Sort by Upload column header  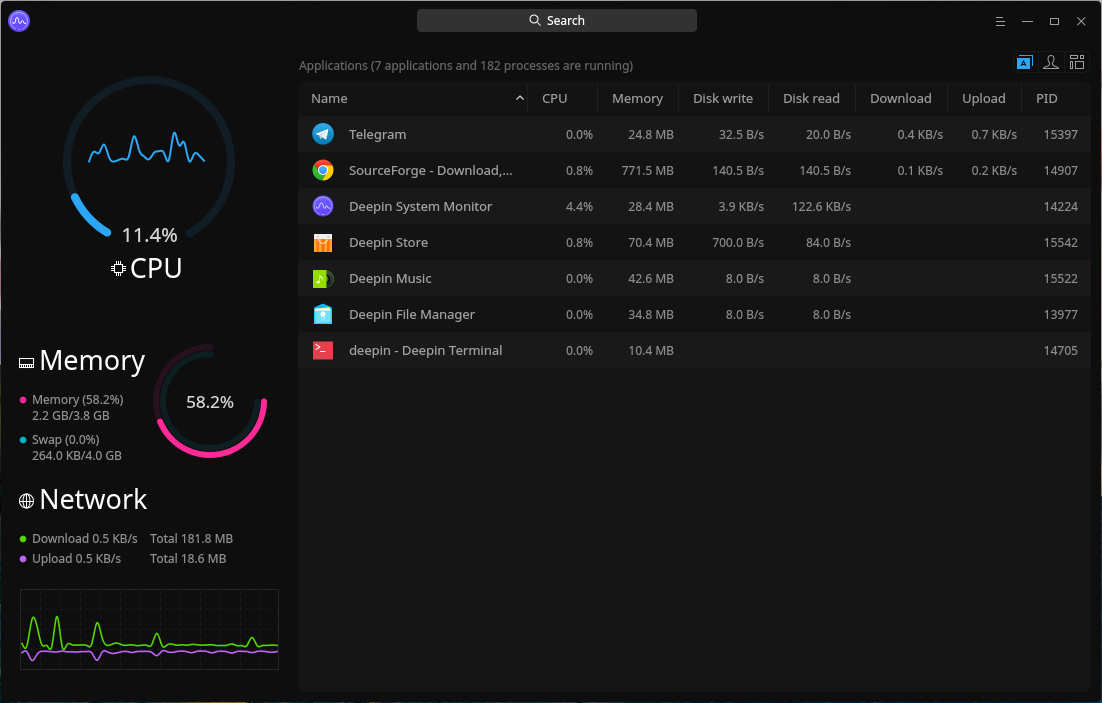983,98
